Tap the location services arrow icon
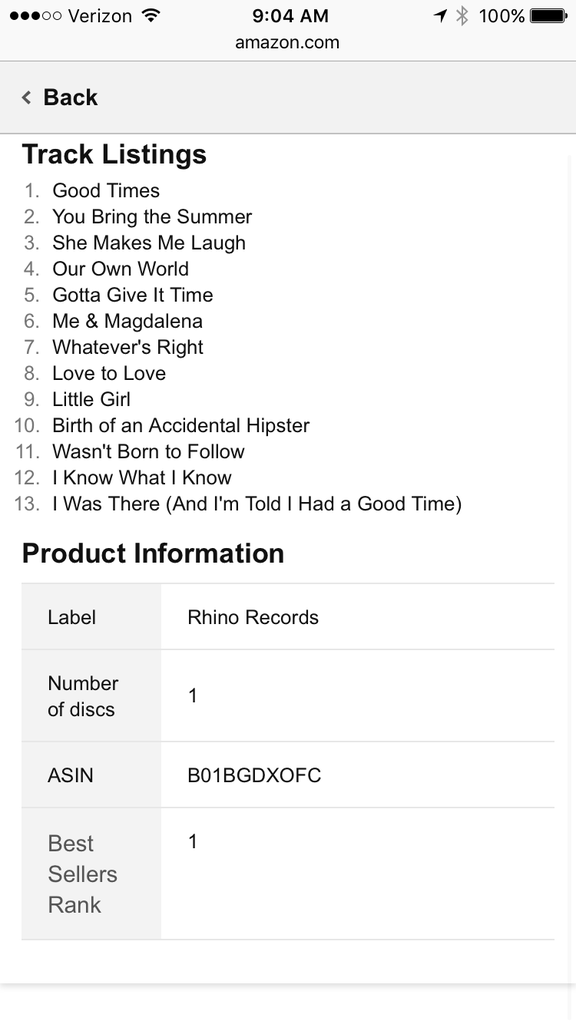576x1024 pixels. click(440, 15)
